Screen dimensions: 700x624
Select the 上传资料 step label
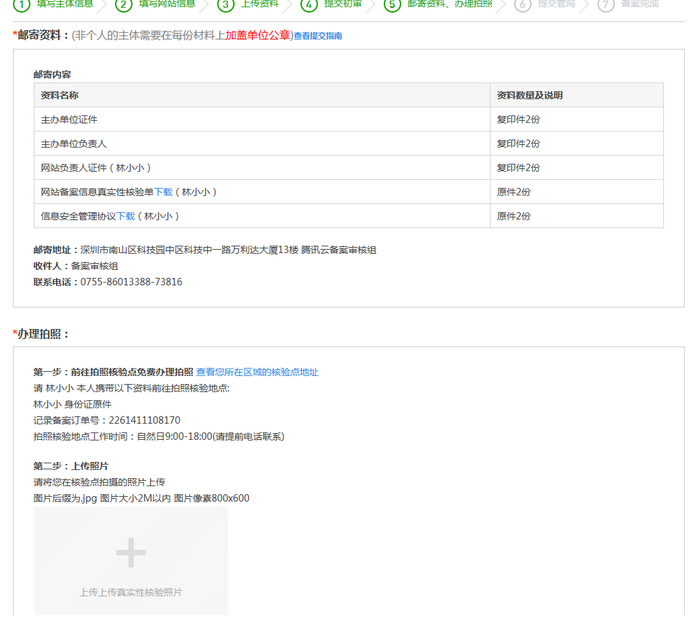[x=260, y=4]
